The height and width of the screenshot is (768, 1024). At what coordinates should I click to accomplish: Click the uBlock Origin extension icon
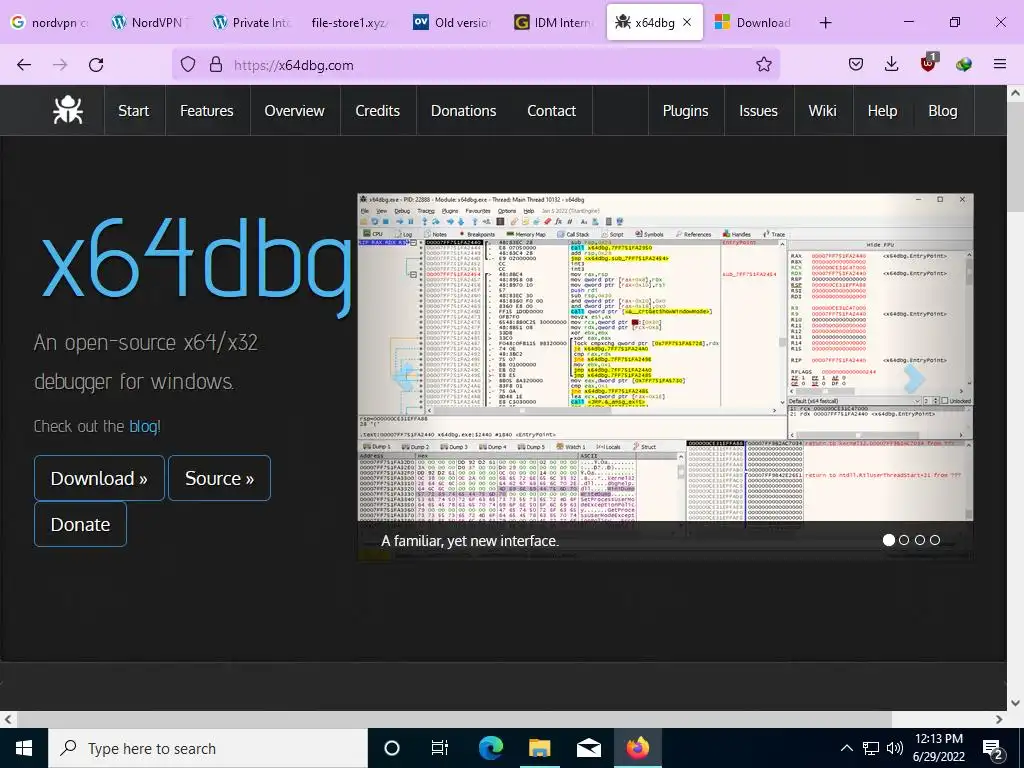(929, 63)
